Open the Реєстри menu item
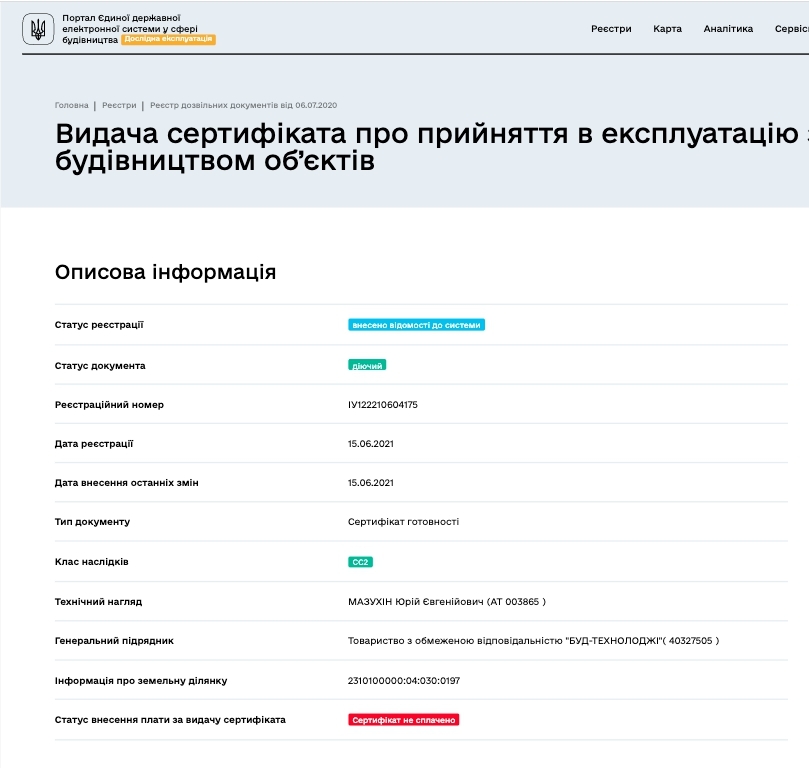 611,29
